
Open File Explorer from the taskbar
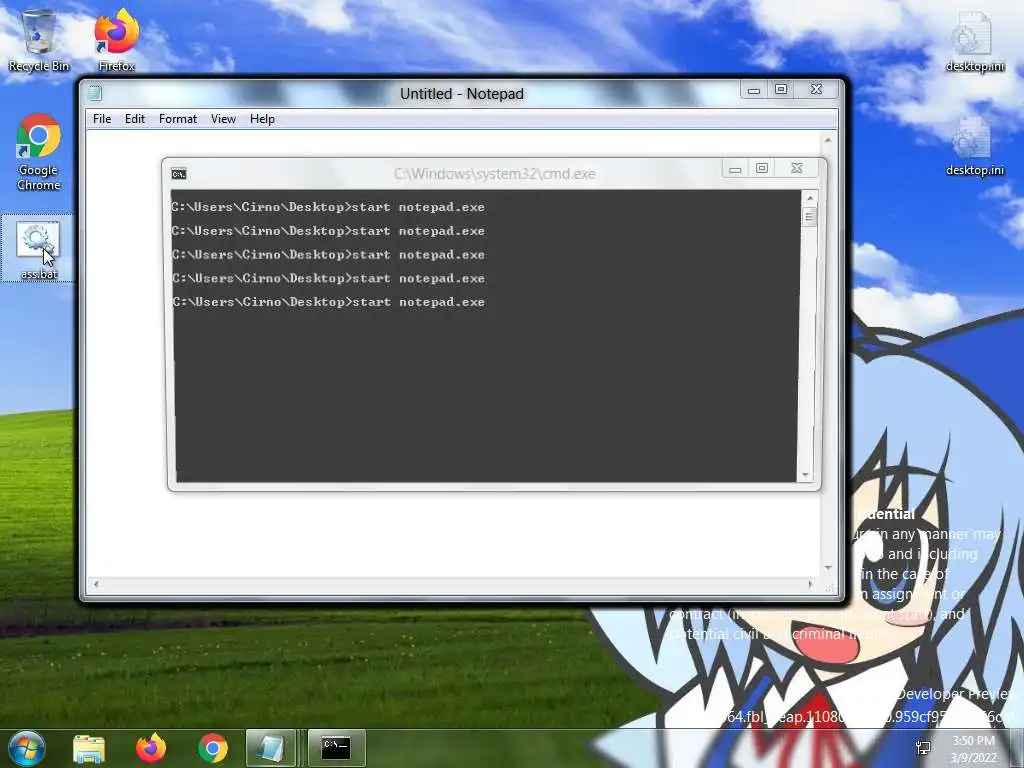pyautogui.click(x=89, y=748)
